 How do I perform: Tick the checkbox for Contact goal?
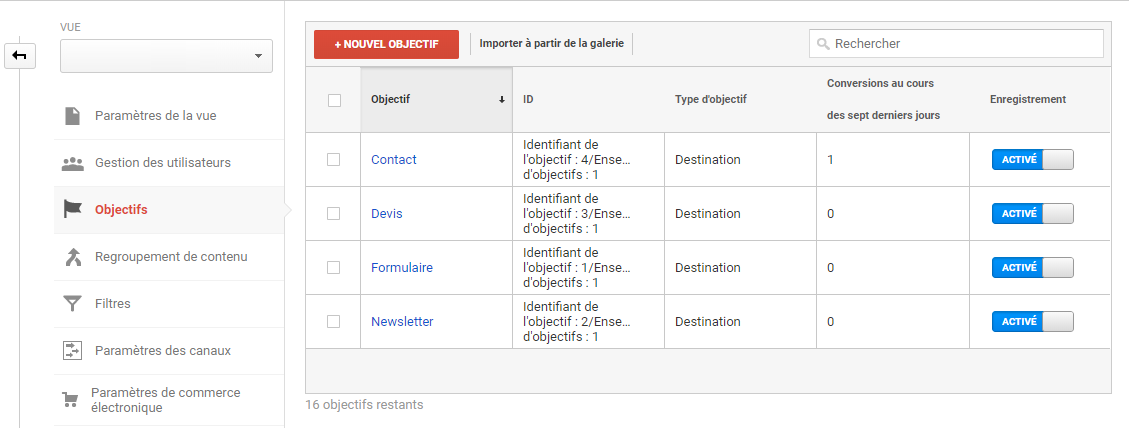click(x=334, y=159)
